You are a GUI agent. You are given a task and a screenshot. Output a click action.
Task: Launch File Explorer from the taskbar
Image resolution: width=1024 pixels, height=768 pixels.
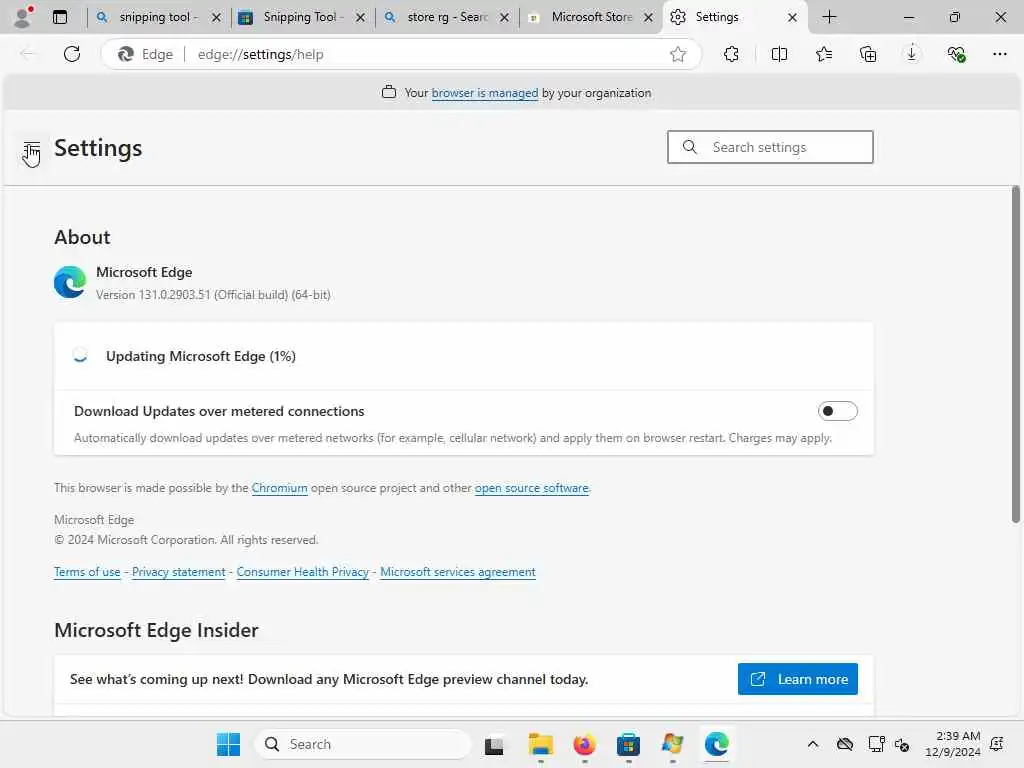[x=541, y=744]
